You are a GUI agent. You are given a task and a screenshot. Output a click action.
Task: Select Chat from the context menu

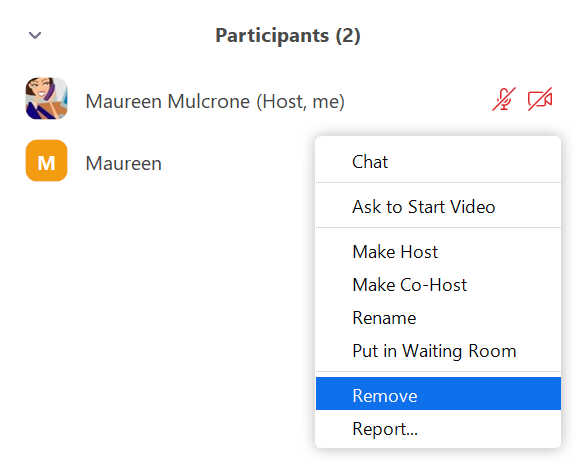coord(438,162)
